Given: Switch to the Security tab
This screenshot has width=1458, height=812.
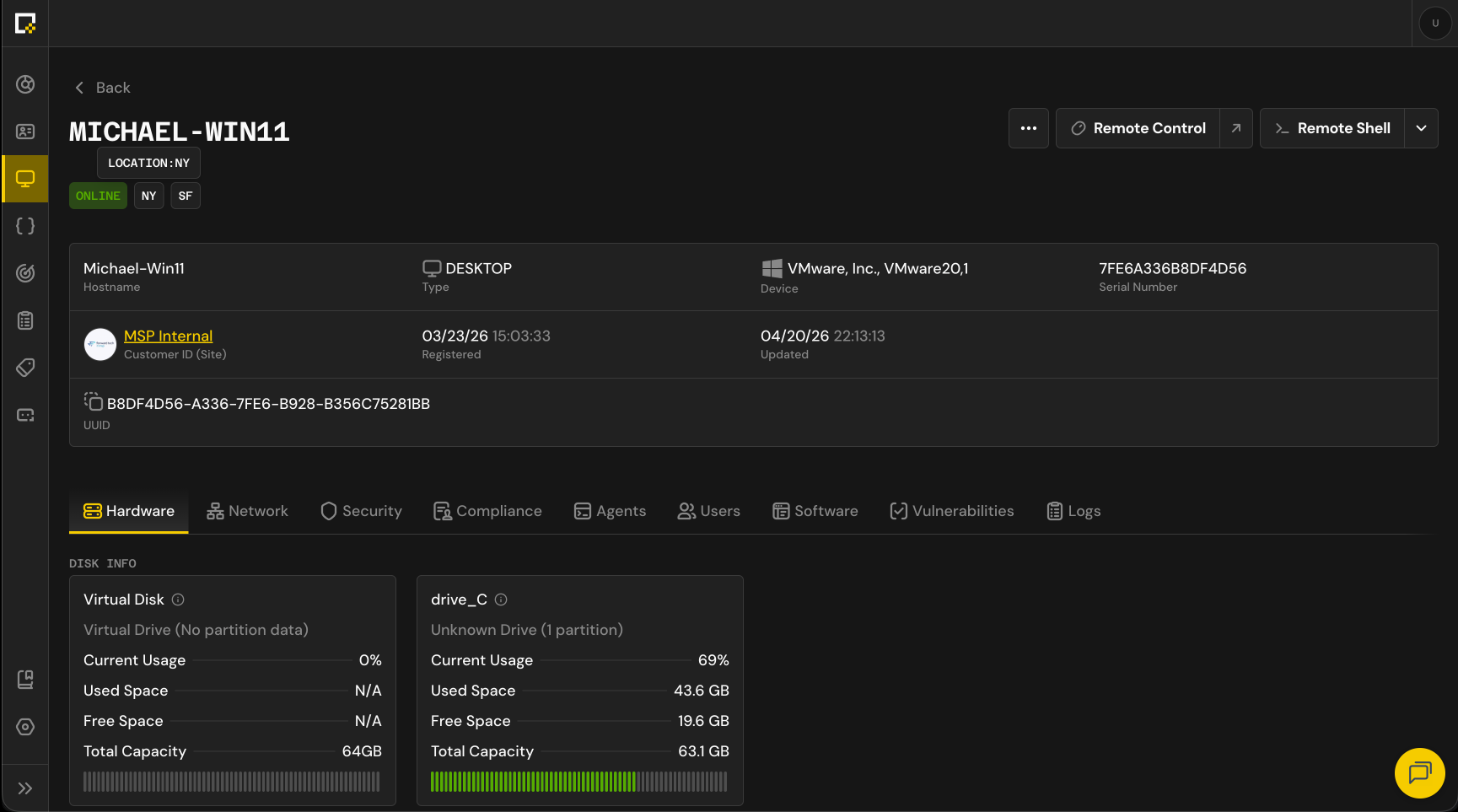Looking at the screenshot, I should (x=361, y=511).
